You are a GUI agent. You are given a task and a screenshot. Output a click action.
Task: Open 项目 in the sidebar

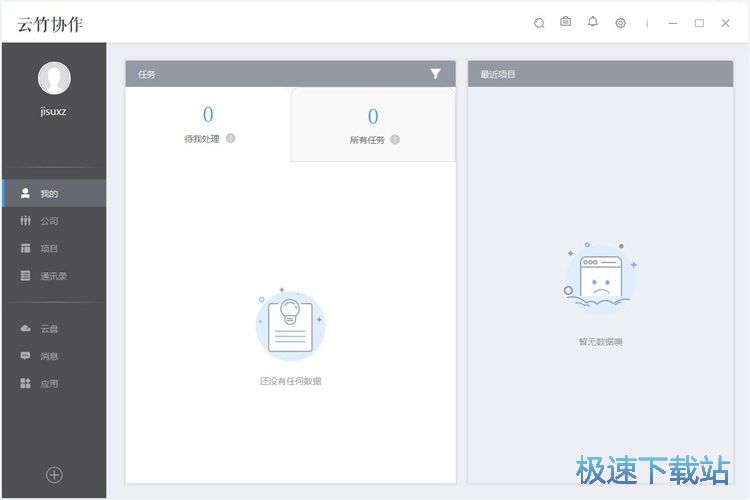54,248
